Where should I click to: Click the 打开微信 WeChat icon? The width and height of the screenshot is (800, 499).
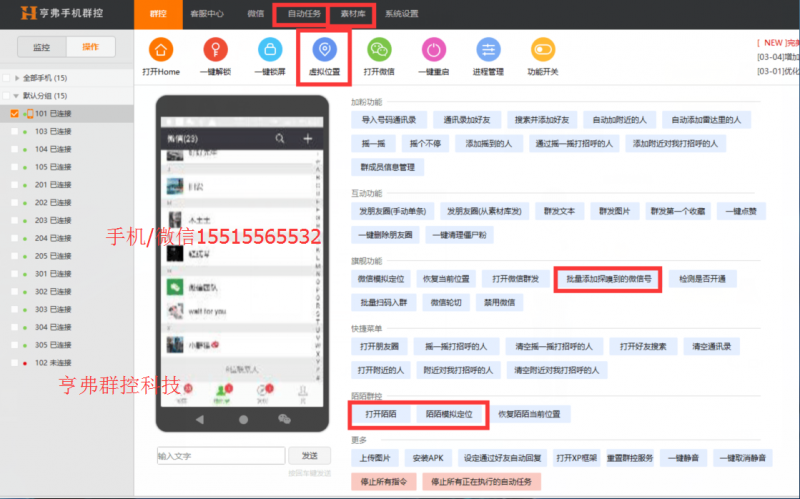(379, 50)
